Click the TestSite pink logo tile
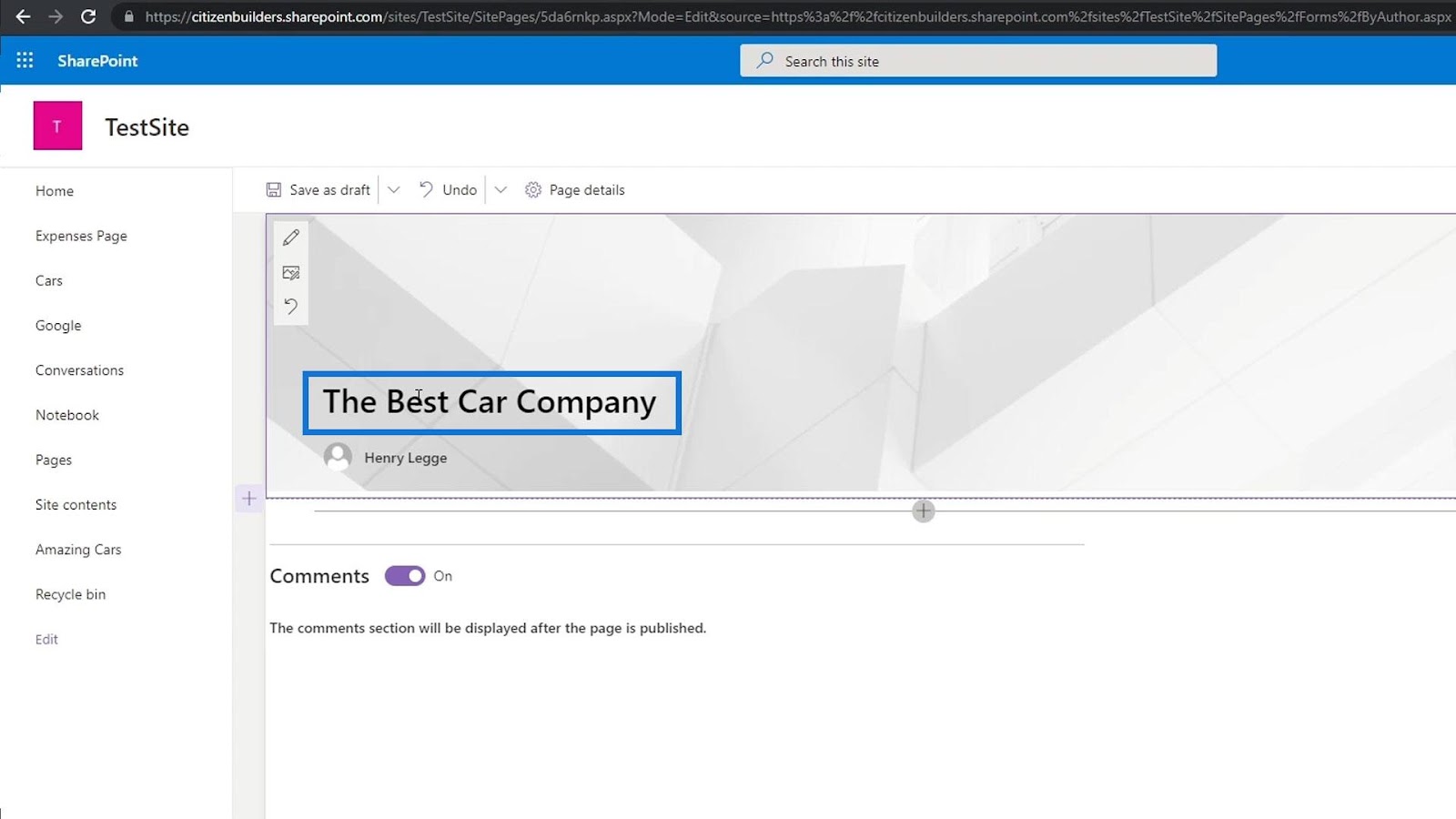Screen dimensions: 1456x819 [57, 126]
